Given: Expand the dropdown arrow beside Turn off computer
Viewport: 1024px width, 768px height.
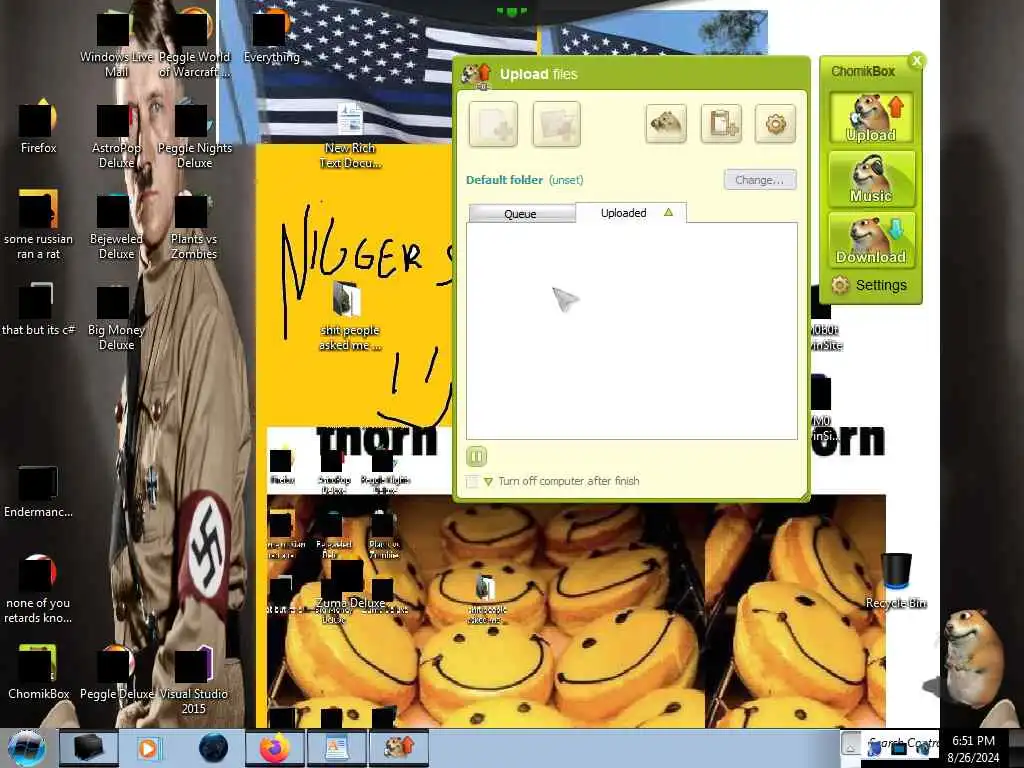Looking at the screenshot, I should 488,482.
